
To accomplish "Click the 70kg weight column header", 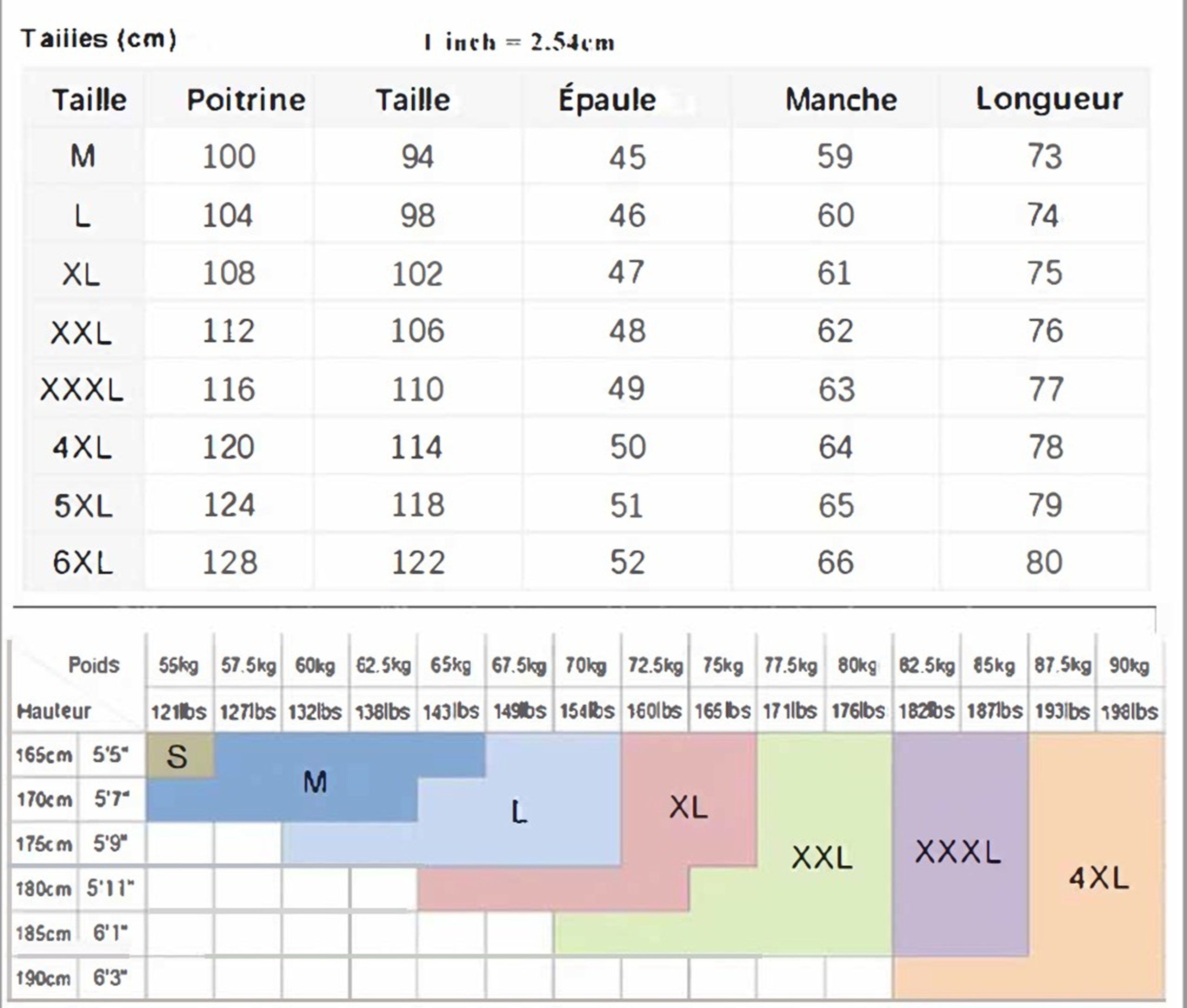I will pyautogui.click(x=587, y=666).
